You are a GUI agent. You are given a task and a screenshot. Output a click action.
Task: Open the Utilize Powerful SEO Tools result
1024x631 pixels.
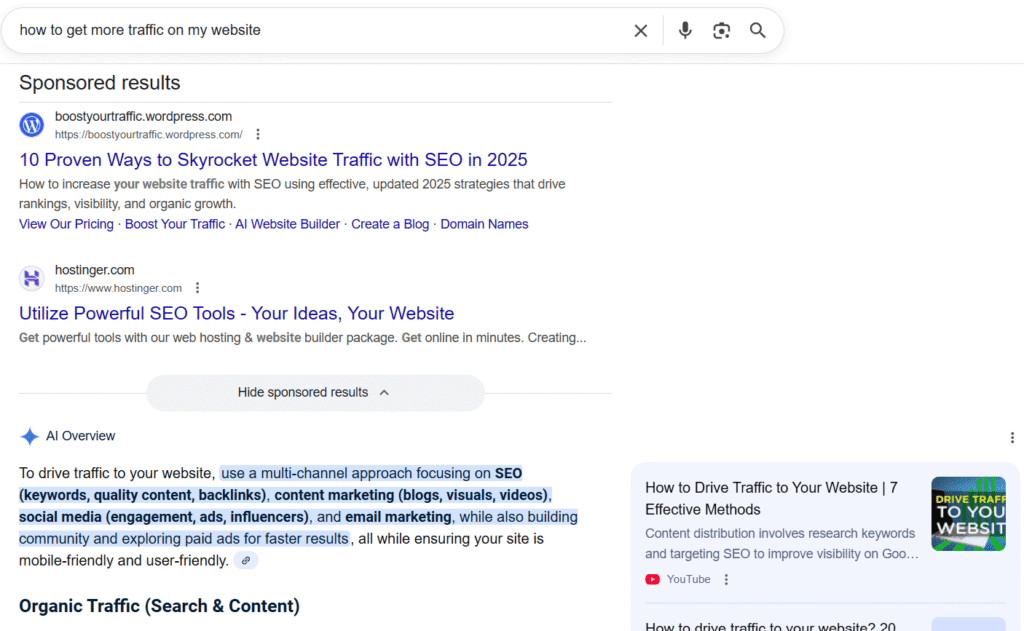[236, 313]
